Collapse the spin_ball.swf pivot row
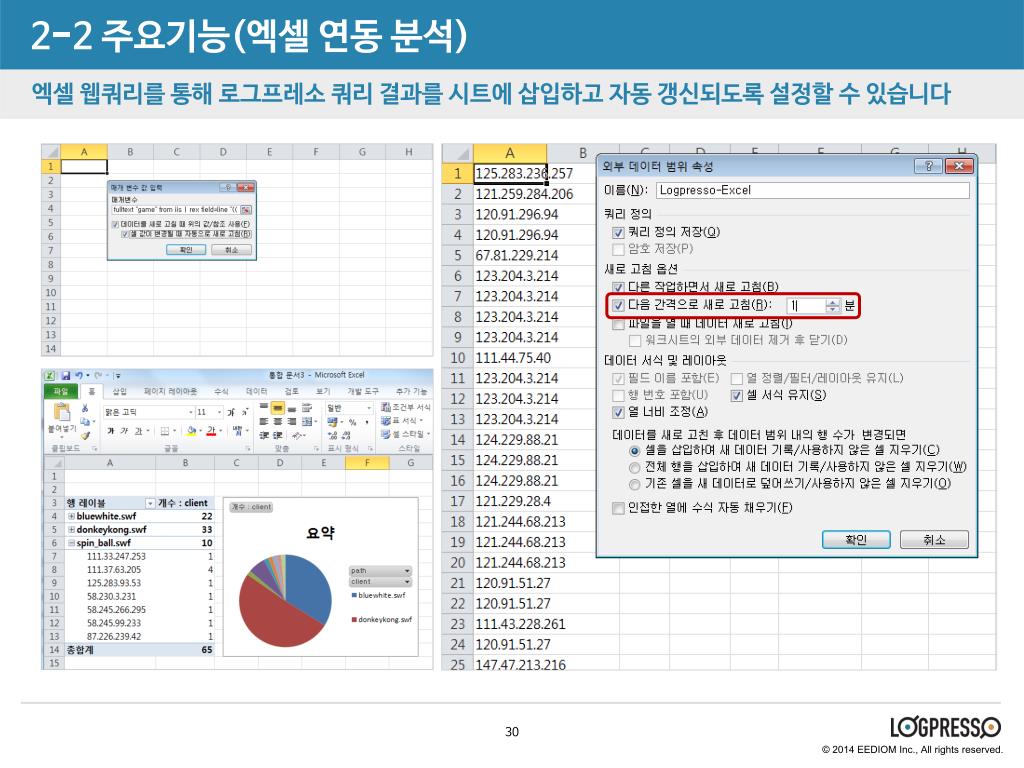1024x768 pixels. click(71, 543)
